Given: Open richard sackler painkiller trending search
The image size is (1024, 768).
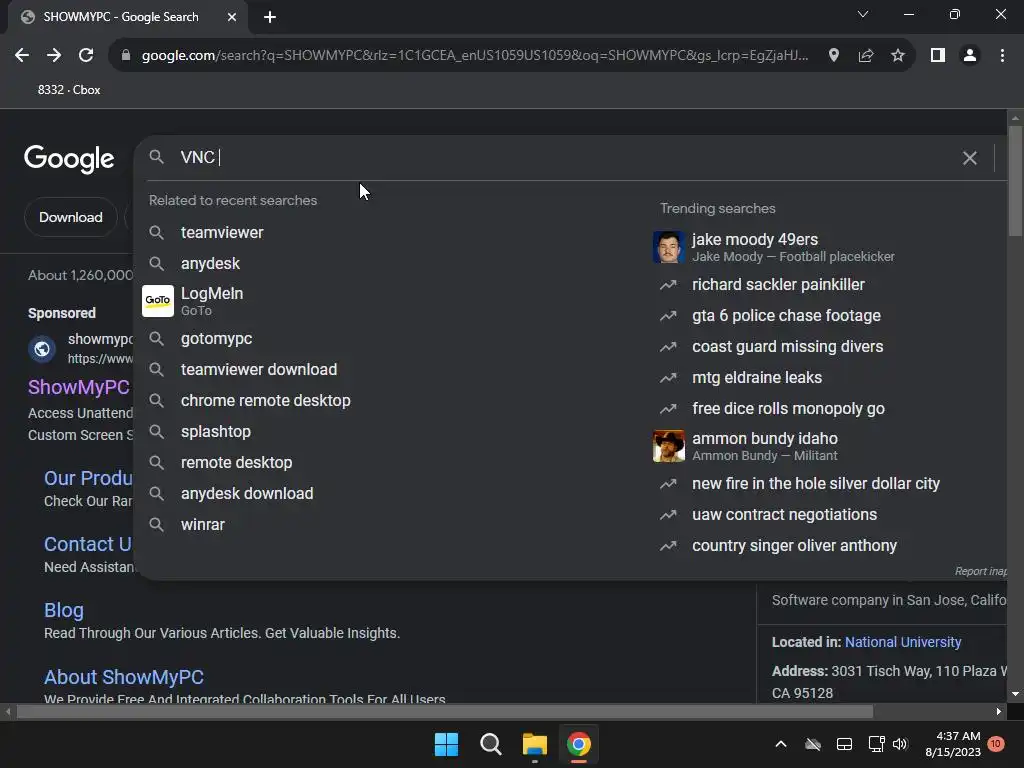Looking at the screenshot, I should (778, 285).
